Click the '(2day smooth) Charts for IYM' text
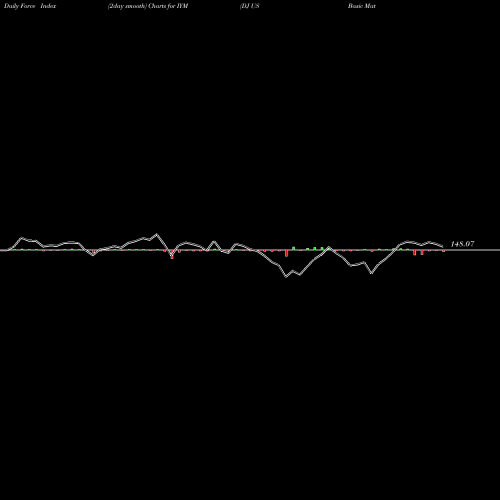Screen dimensions: 500x500 pyautogui.click(x=148, y=6)
